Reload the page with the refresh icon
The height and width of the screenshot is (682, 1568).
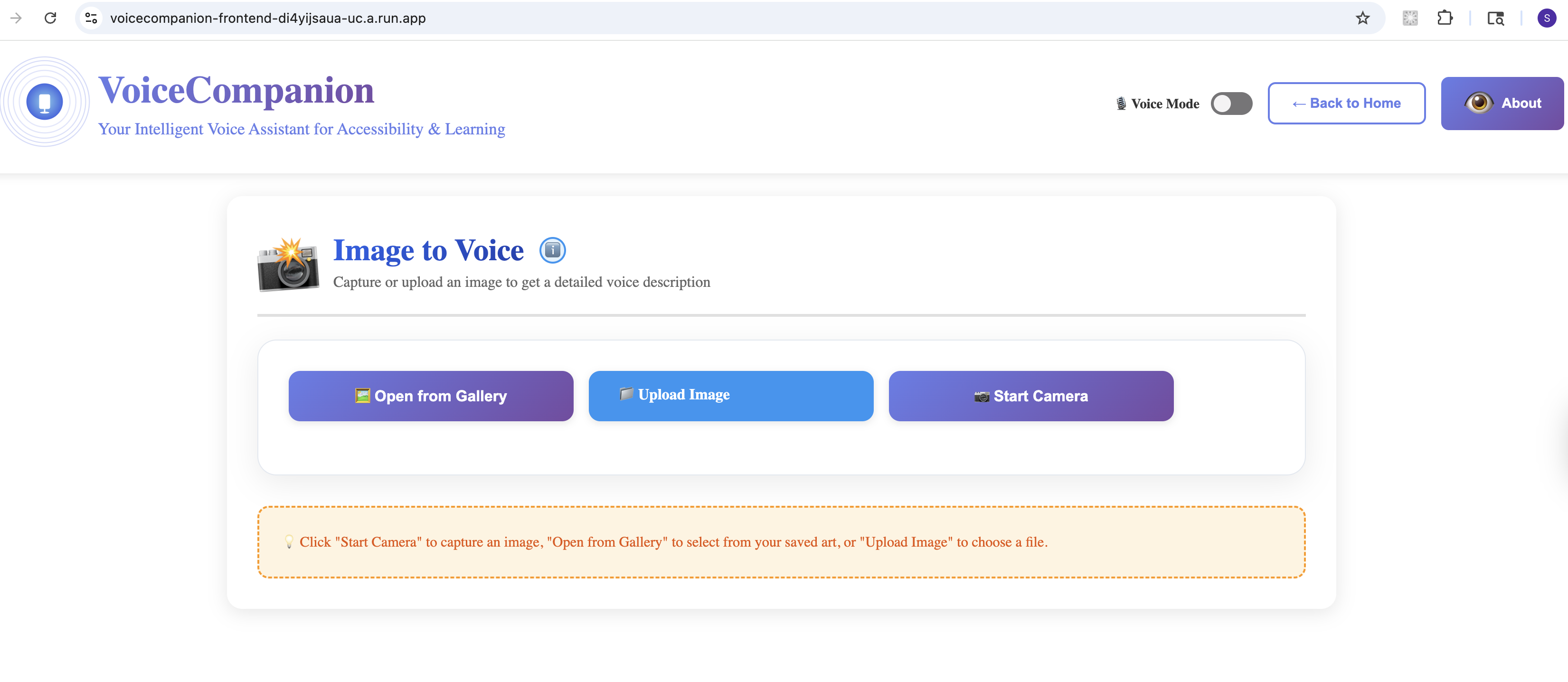pyautogui.click(x=50, y=18)
